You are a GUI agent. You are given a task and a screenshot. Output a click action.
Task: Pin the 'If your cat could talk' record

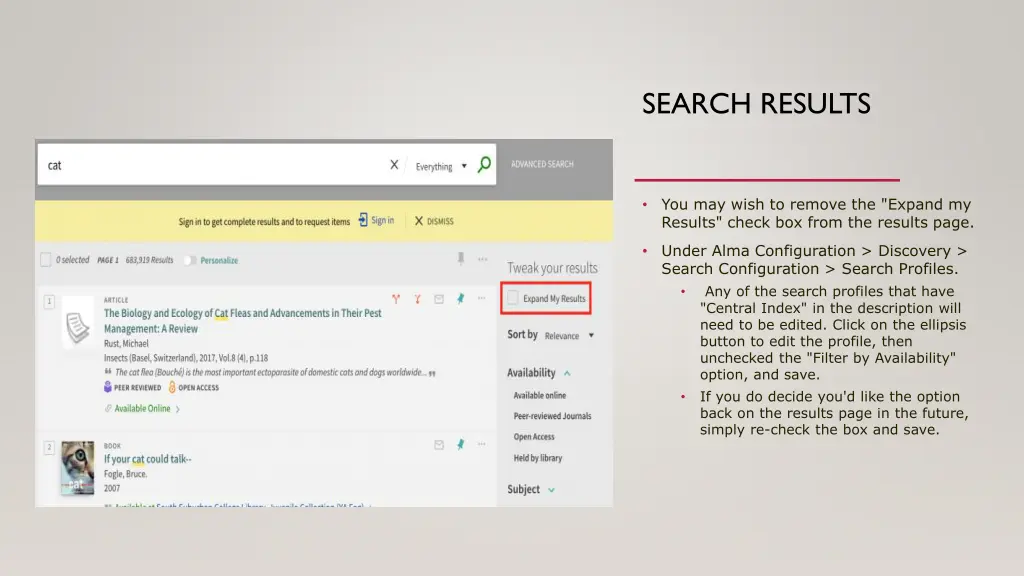(x=460, y=444)
